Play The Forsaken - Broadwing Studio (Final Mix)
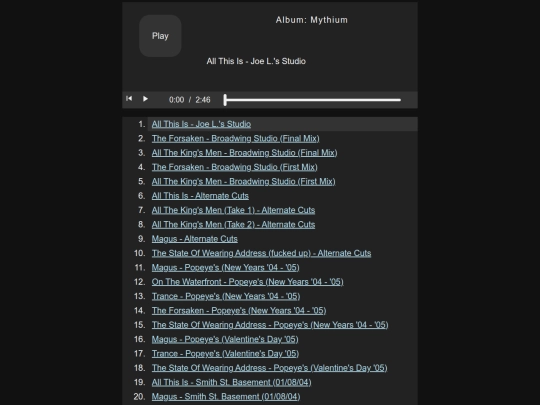540x405 pixels. click(236, 138)
